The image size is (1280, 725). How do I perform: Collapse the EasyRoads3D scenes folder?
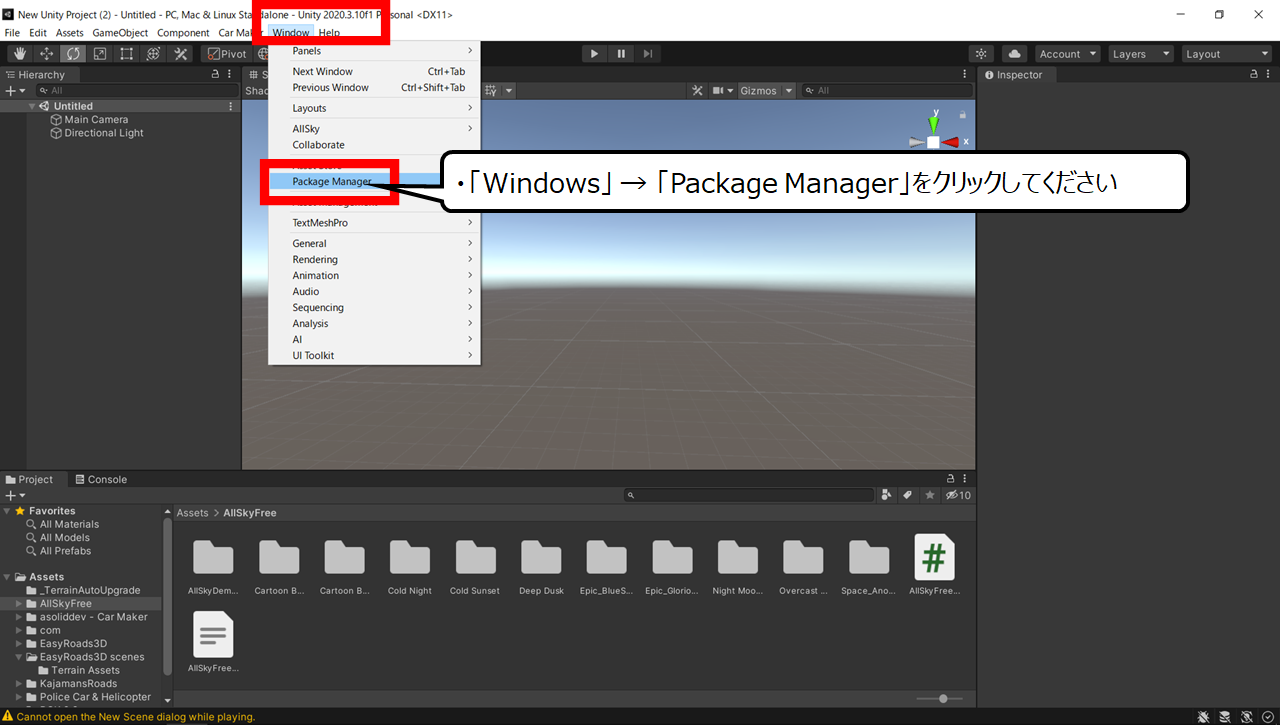18,657
